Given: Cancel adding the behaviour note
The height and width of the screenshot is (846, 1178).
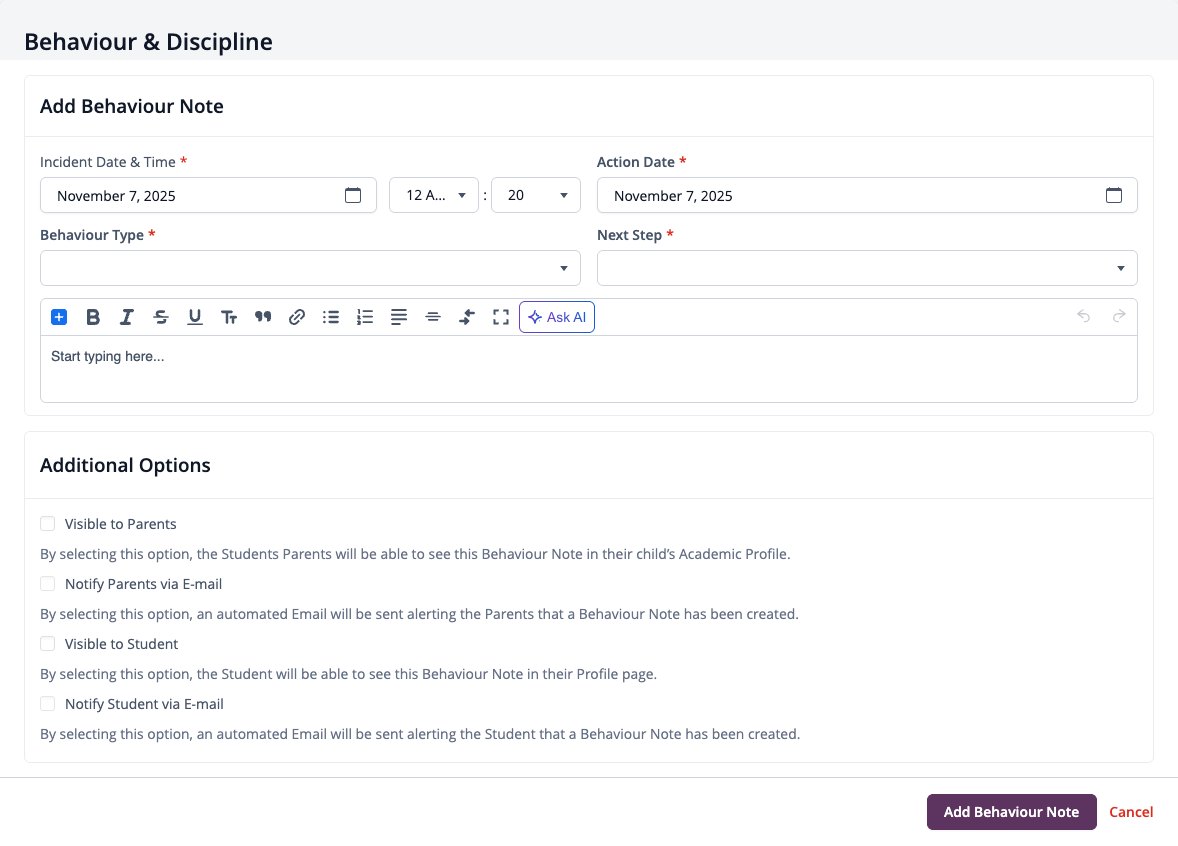Looking at the screenshot, I should click(x=1131, y=812).
